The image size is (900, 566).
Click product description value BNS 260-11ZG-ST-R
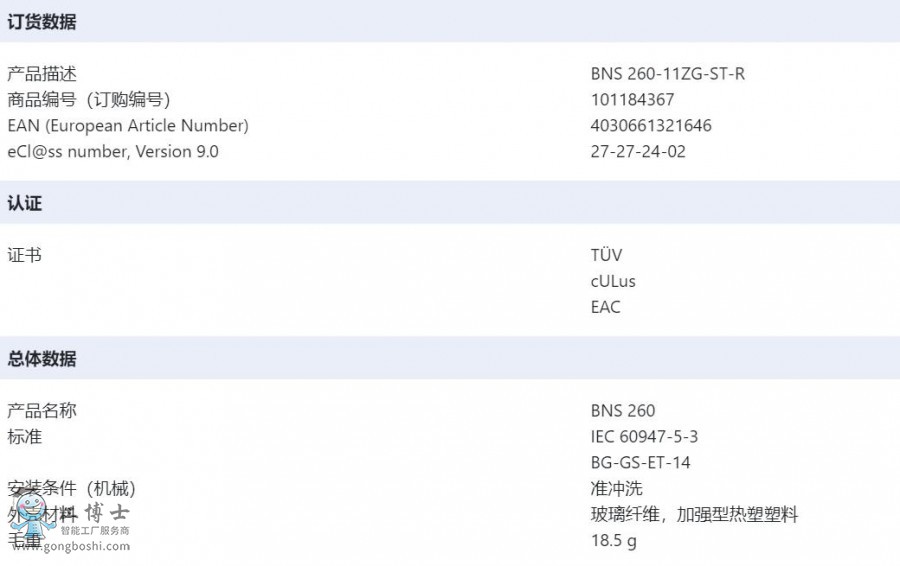pyautogui.click(x=668, y=73)
